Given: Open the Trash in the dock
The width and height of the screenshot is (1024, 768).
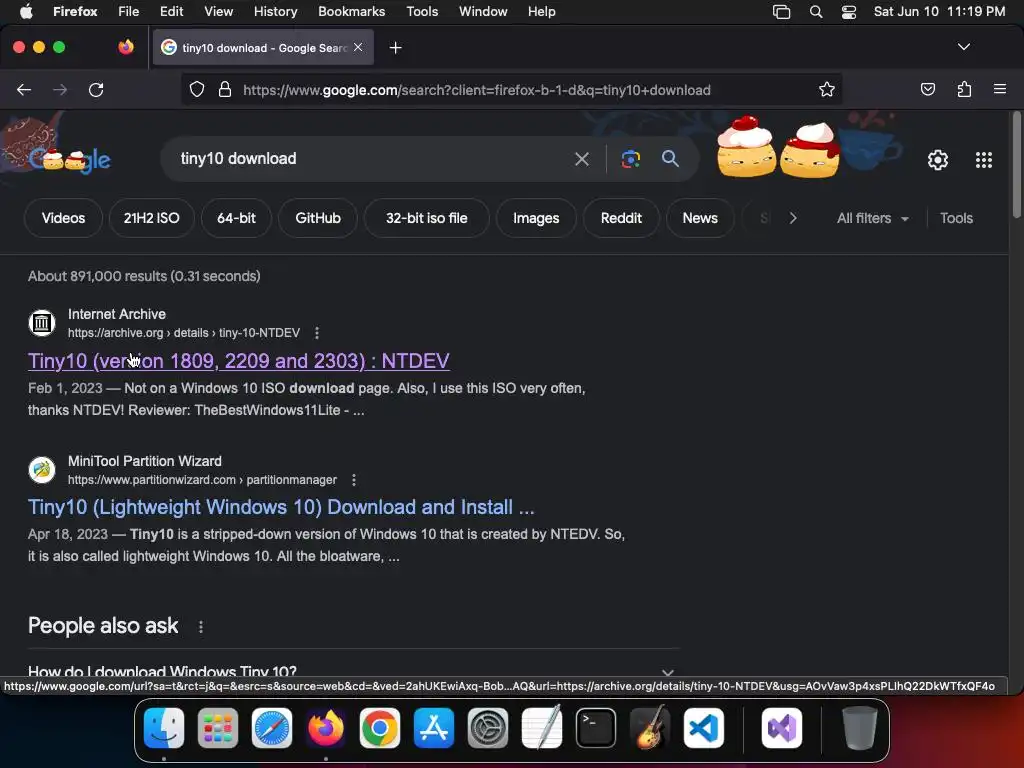Looking at the screenshot, I should click(x=859, y=728).
